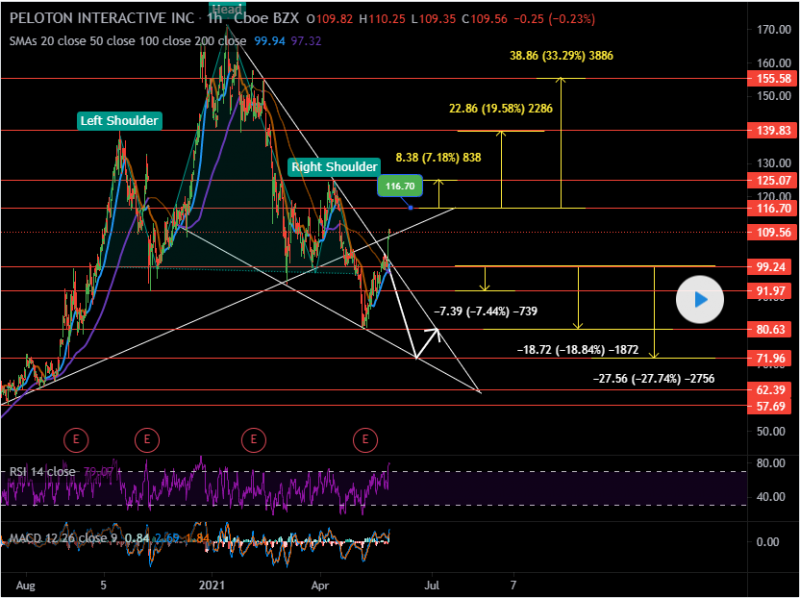
Task: Select the 38.86 (33.29%) 3886 measurement label
Action: 561,56
